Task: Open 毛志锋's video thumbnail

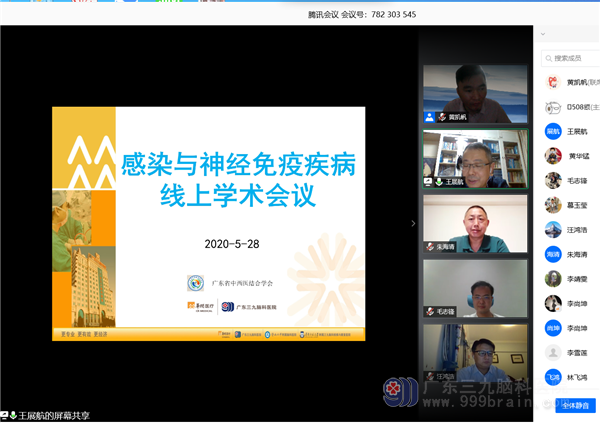Action: (x=474, y=288)
